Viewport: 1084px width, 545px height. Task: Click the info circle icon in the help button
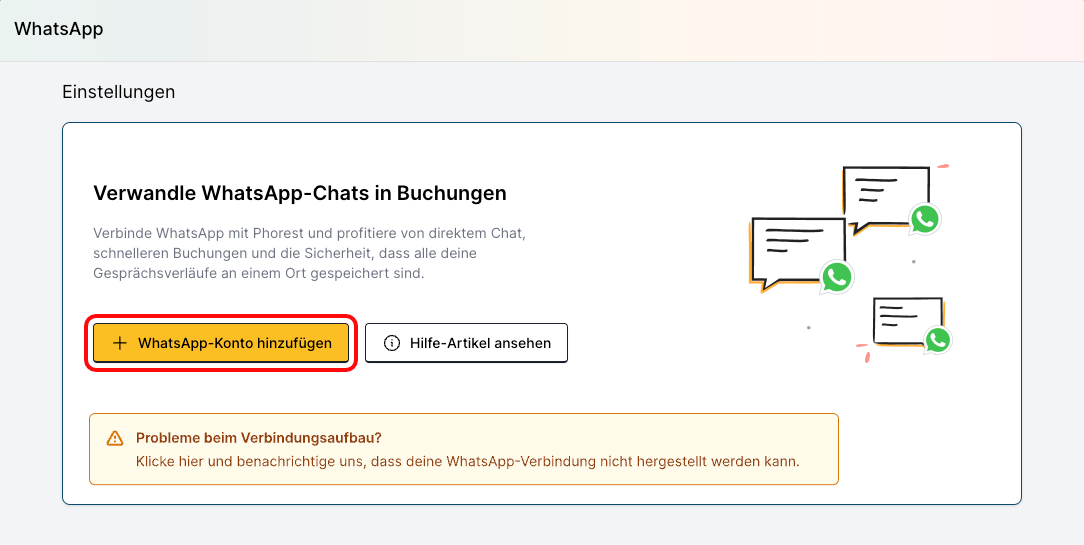point(391,343)
